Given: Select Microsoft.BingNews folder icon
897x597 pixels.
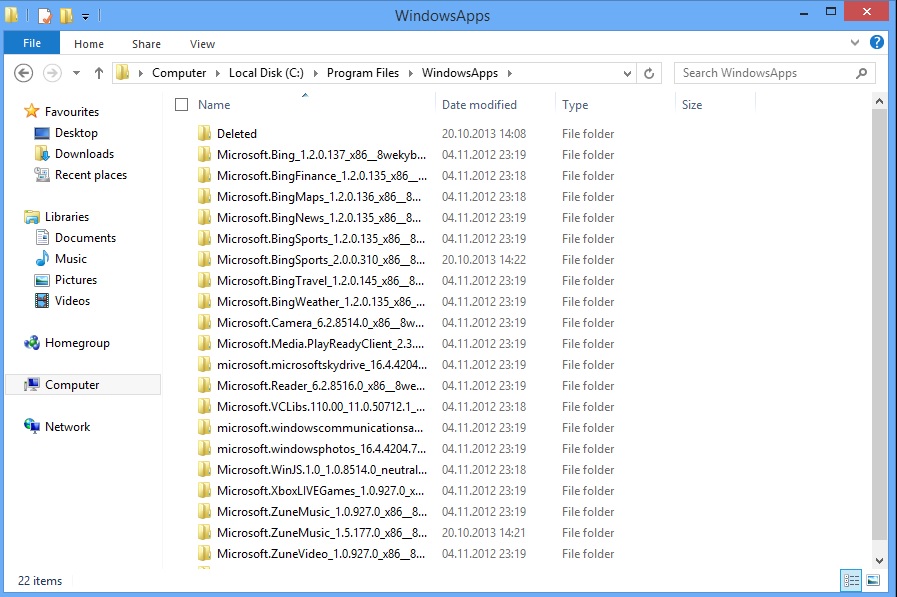Looking at the screenshot, I should point(204,218).
